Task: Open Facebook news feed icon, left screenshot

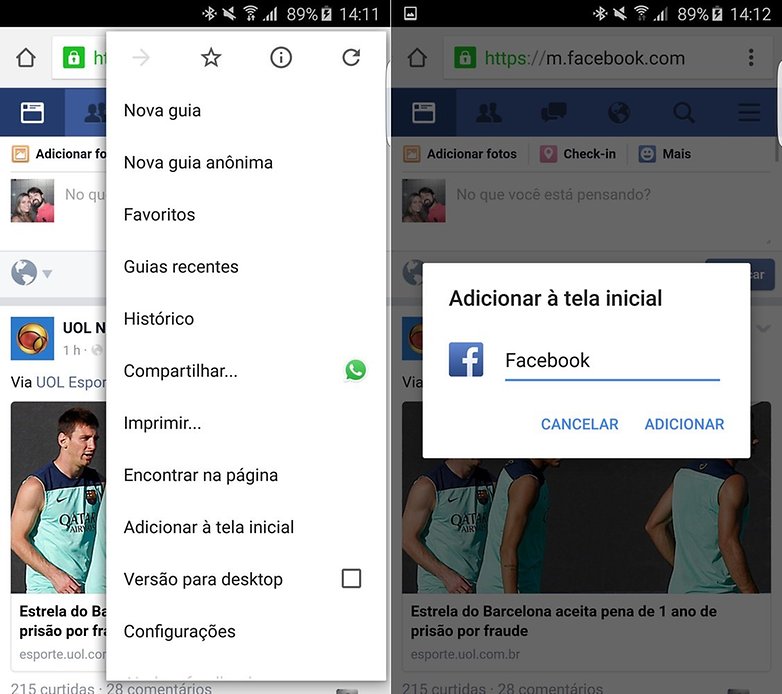Action: (x=32, y=113)
